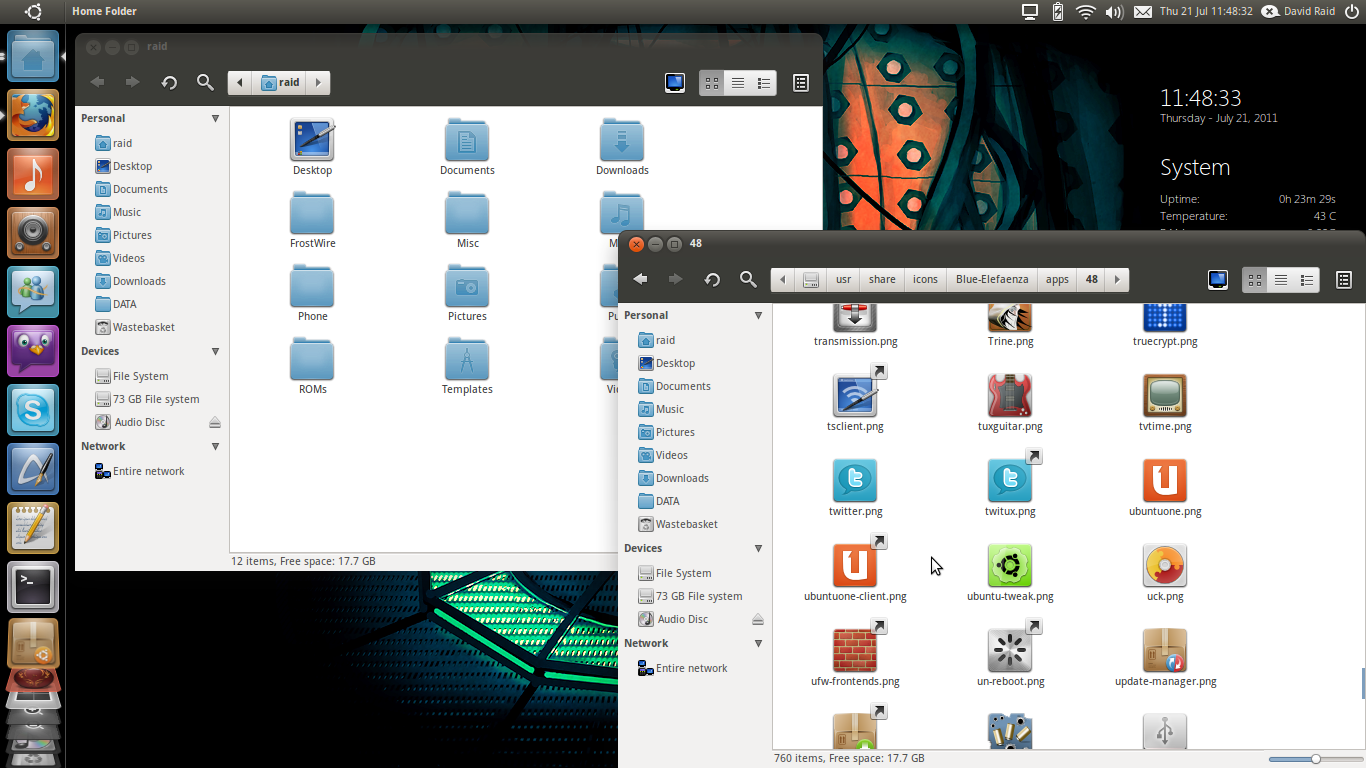
Task: Open FrostWire folder in raid window
Action: click(x=312, y=215)
